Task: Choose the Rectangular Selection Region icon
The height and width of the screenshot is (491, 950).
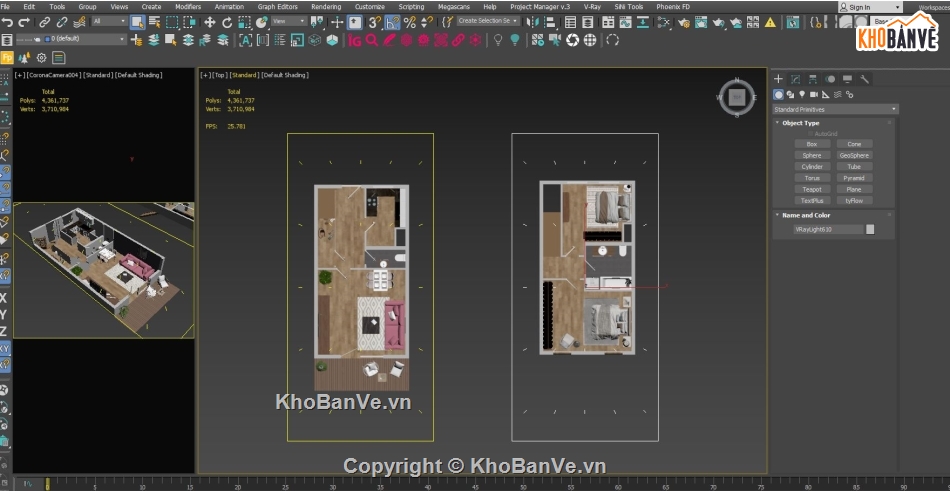Action: (172, 22)
